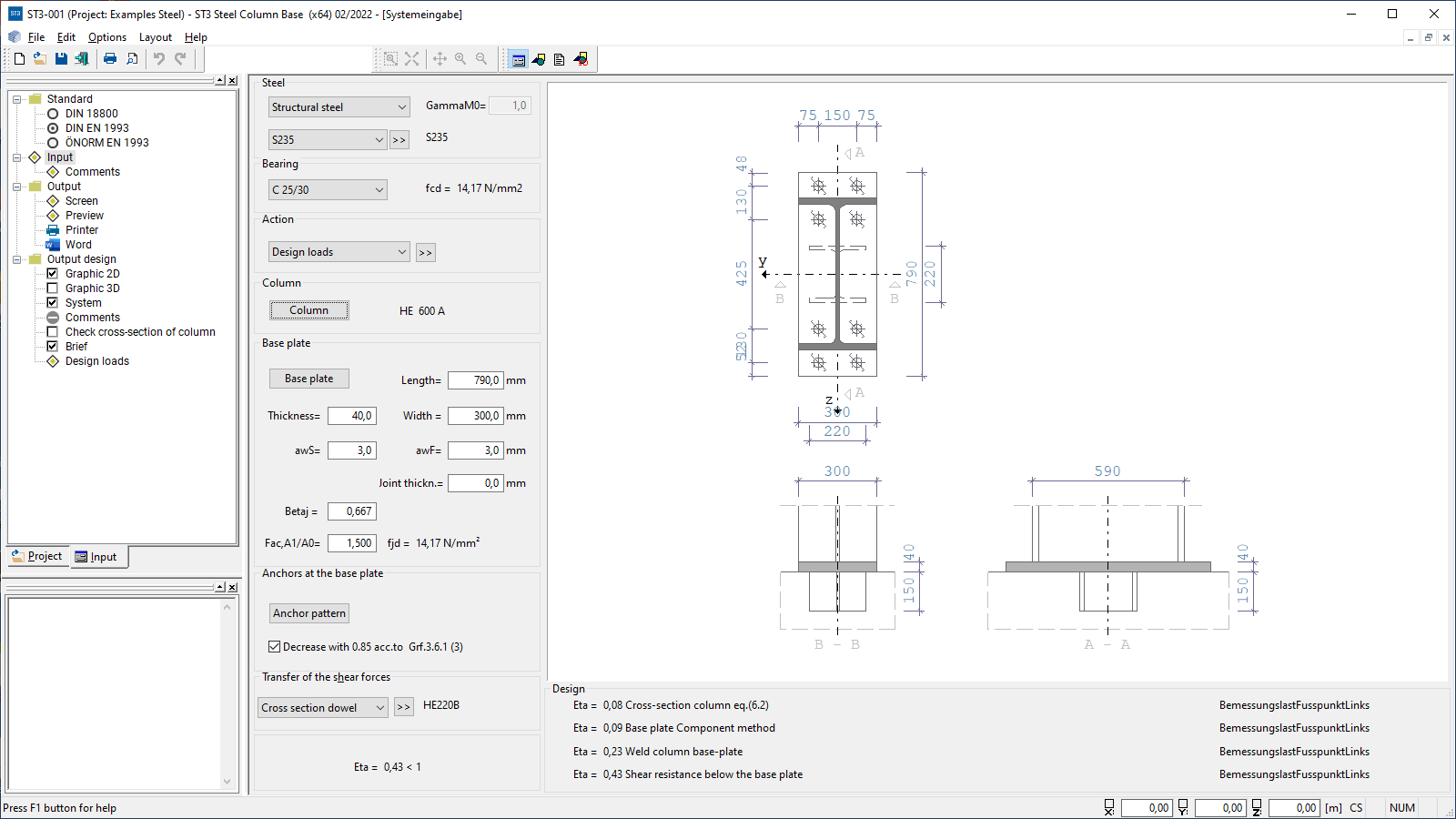The height and width of the screenshot is (819, 1456).
Task: Toggle system input view icon
Action: pyautogui.click(x=518, y=60)
